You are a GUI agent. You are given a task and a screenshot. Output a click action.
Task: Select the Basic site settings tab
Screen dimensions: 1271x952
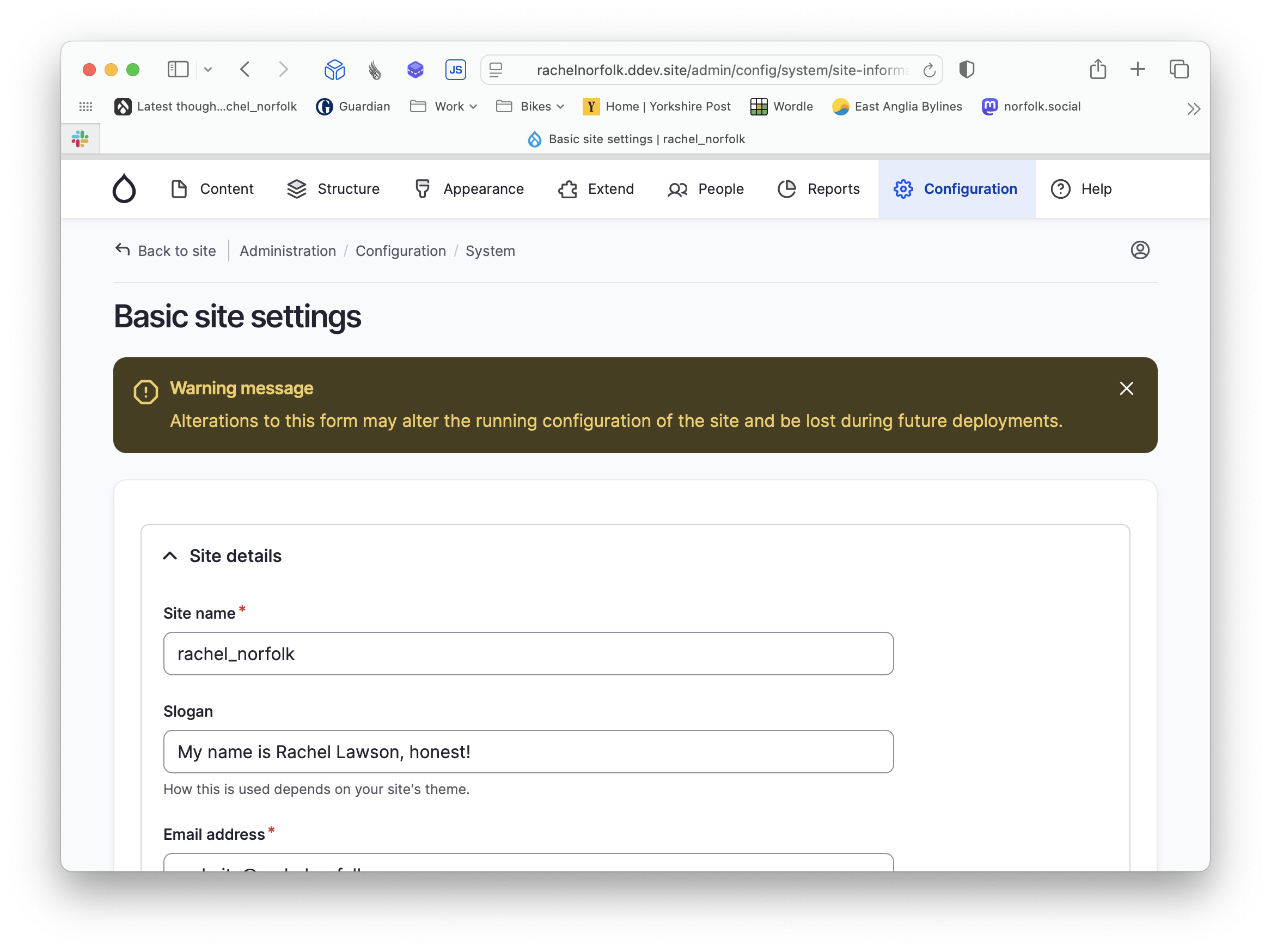tap(636, 139)
